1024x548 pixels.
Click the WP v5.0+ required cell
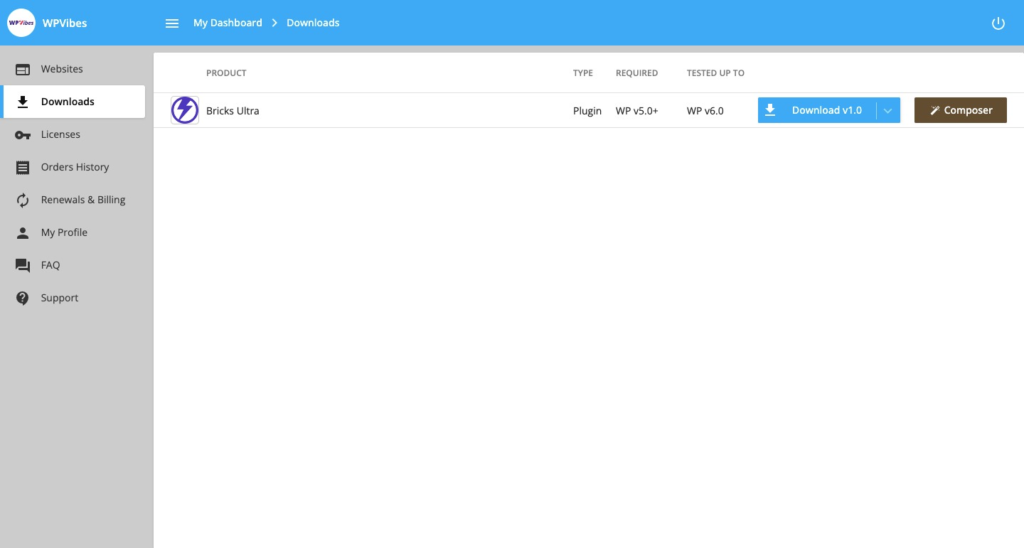637,111
